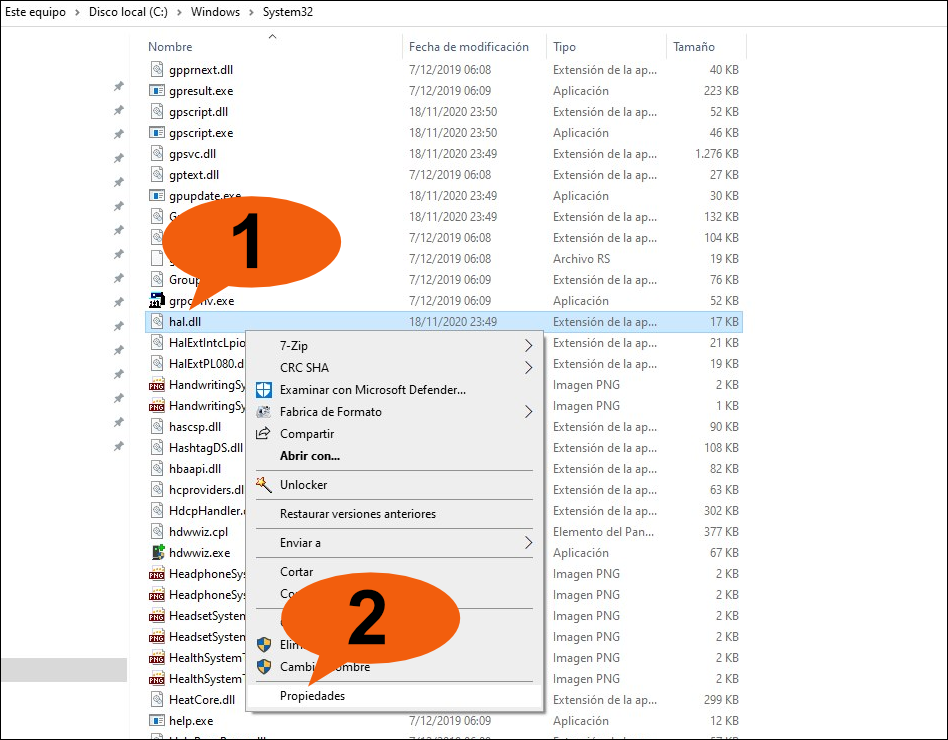Click the Unlocker wand icon

click(264, 484)
